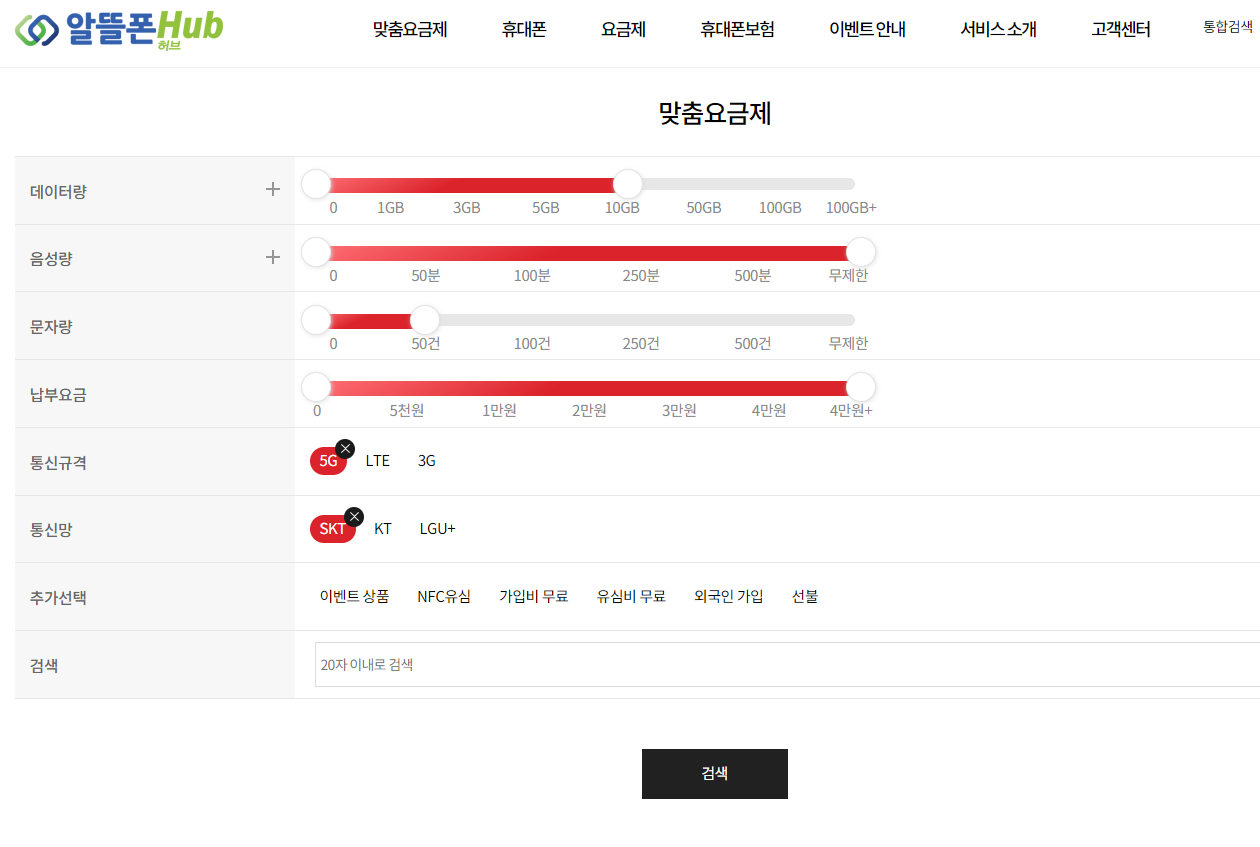Click the 음성량 row label
This screenshot has width=1260, height=847.
point(51,259)
